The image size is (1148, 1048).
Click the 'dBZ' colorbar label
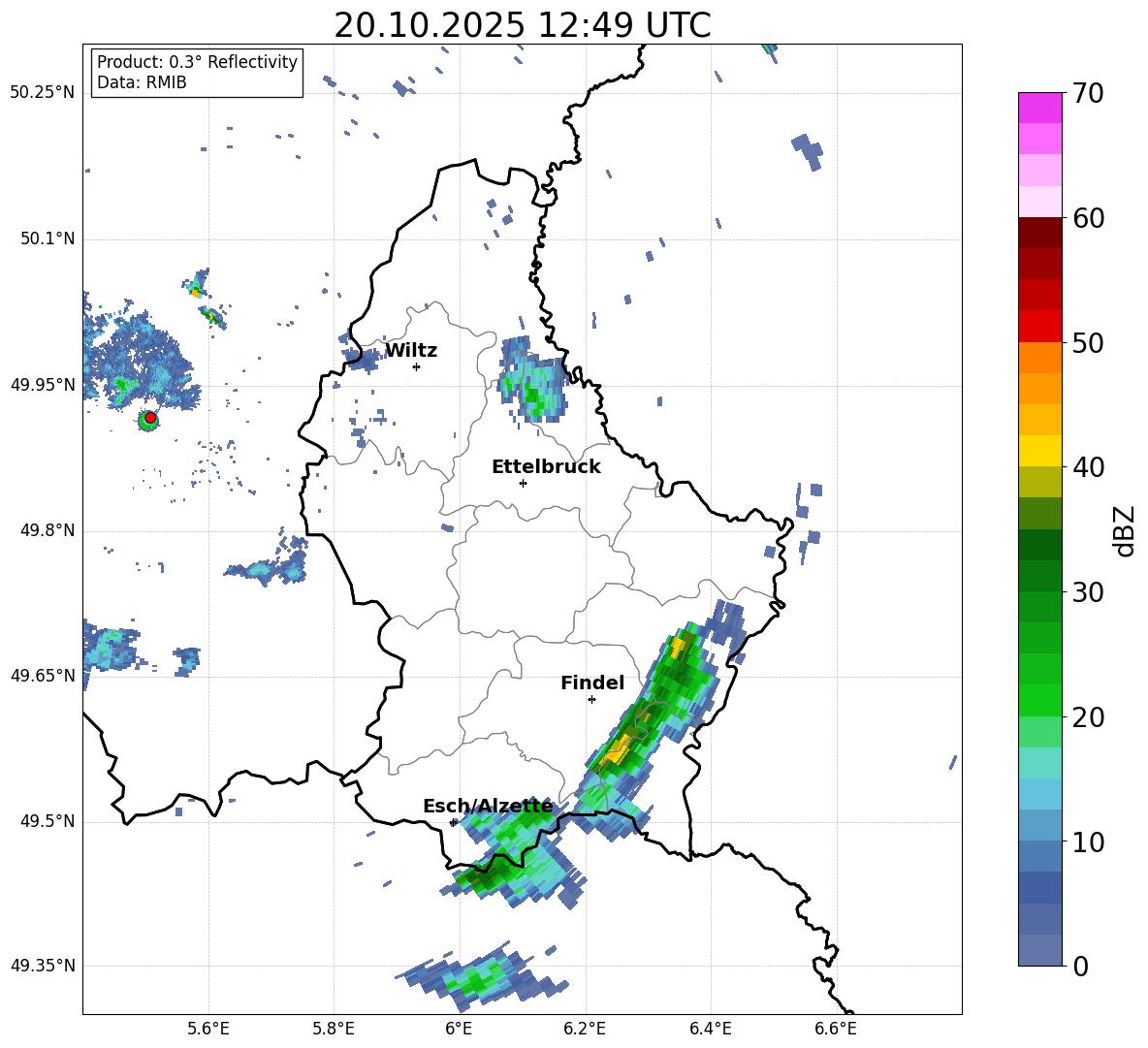pos(1124,530)
